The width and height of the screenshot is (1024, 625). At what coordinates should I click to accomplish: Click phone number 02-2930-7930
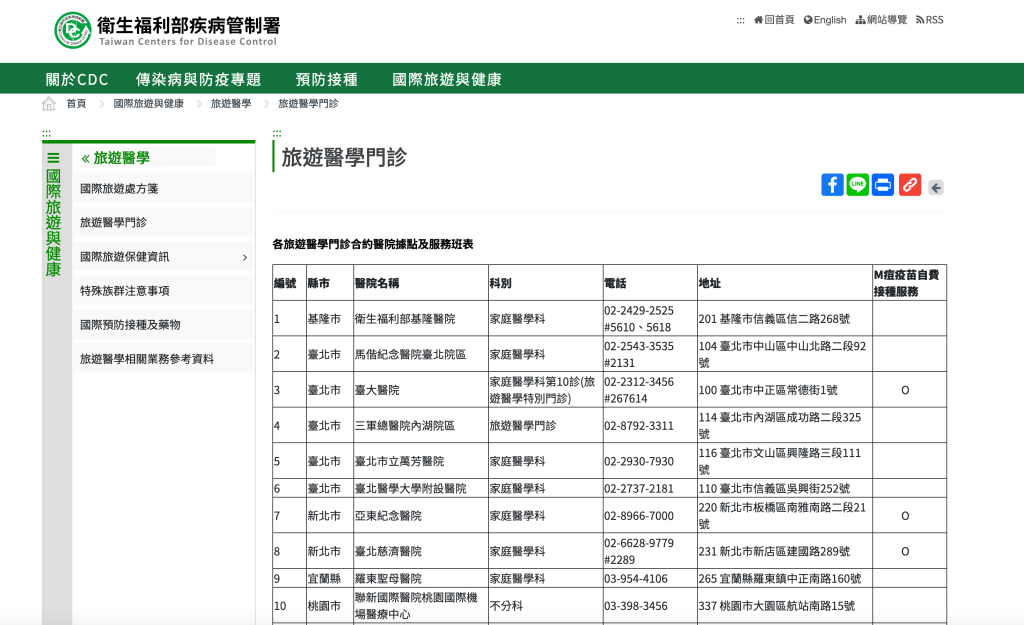639,461
